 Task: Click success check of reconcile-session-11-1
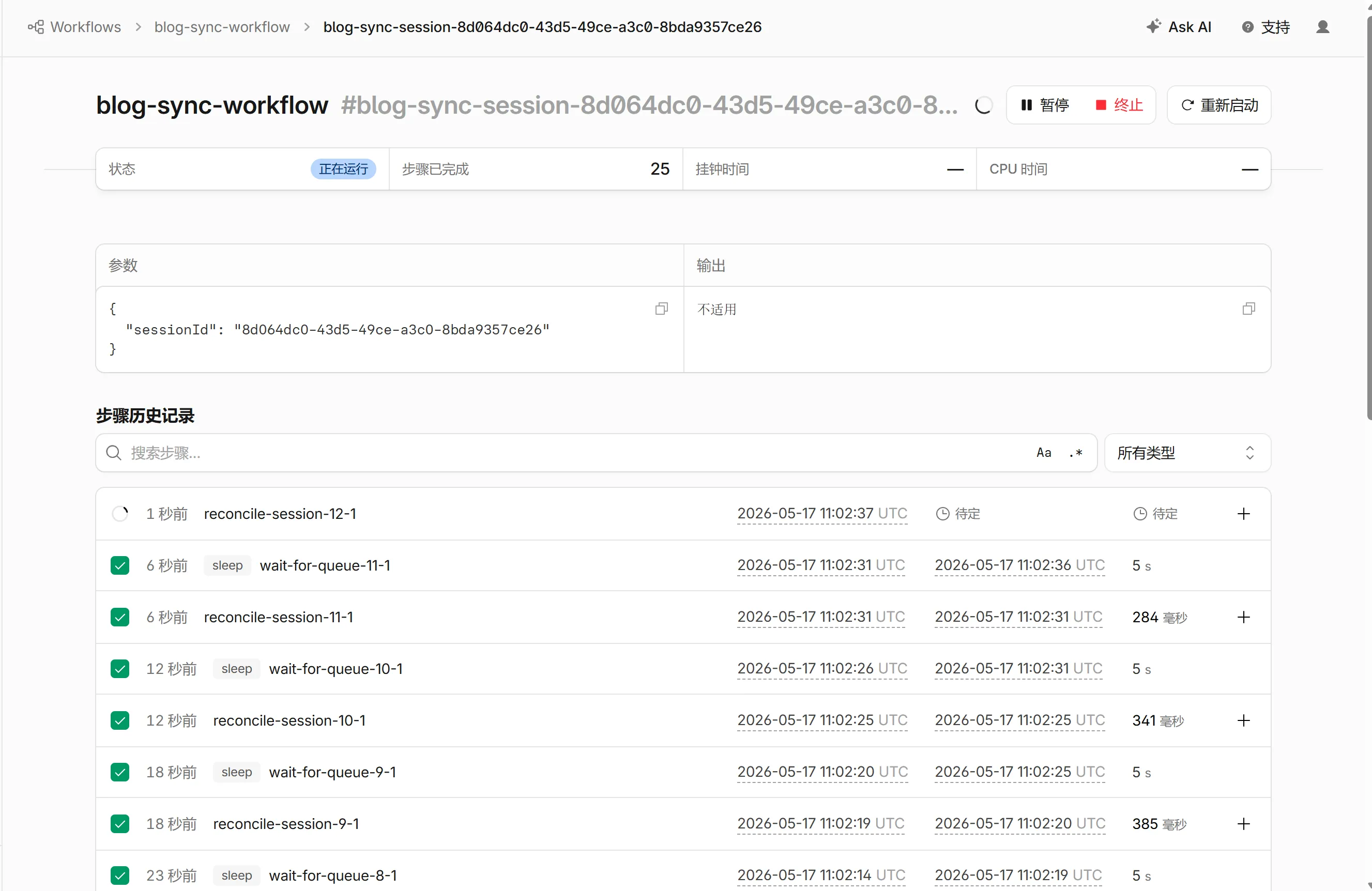coord(120,617)
